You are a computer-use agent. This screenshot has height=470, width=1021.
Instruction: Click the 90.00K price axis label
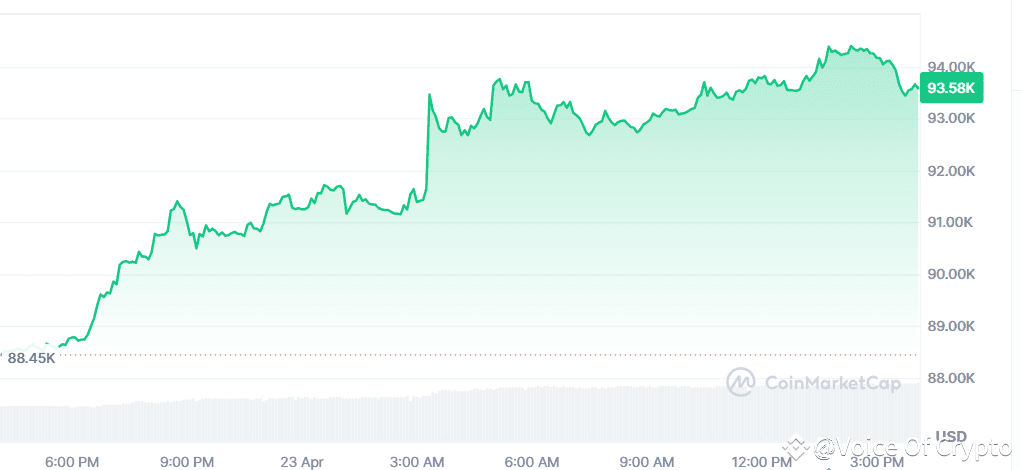click(x=951, y=274)
